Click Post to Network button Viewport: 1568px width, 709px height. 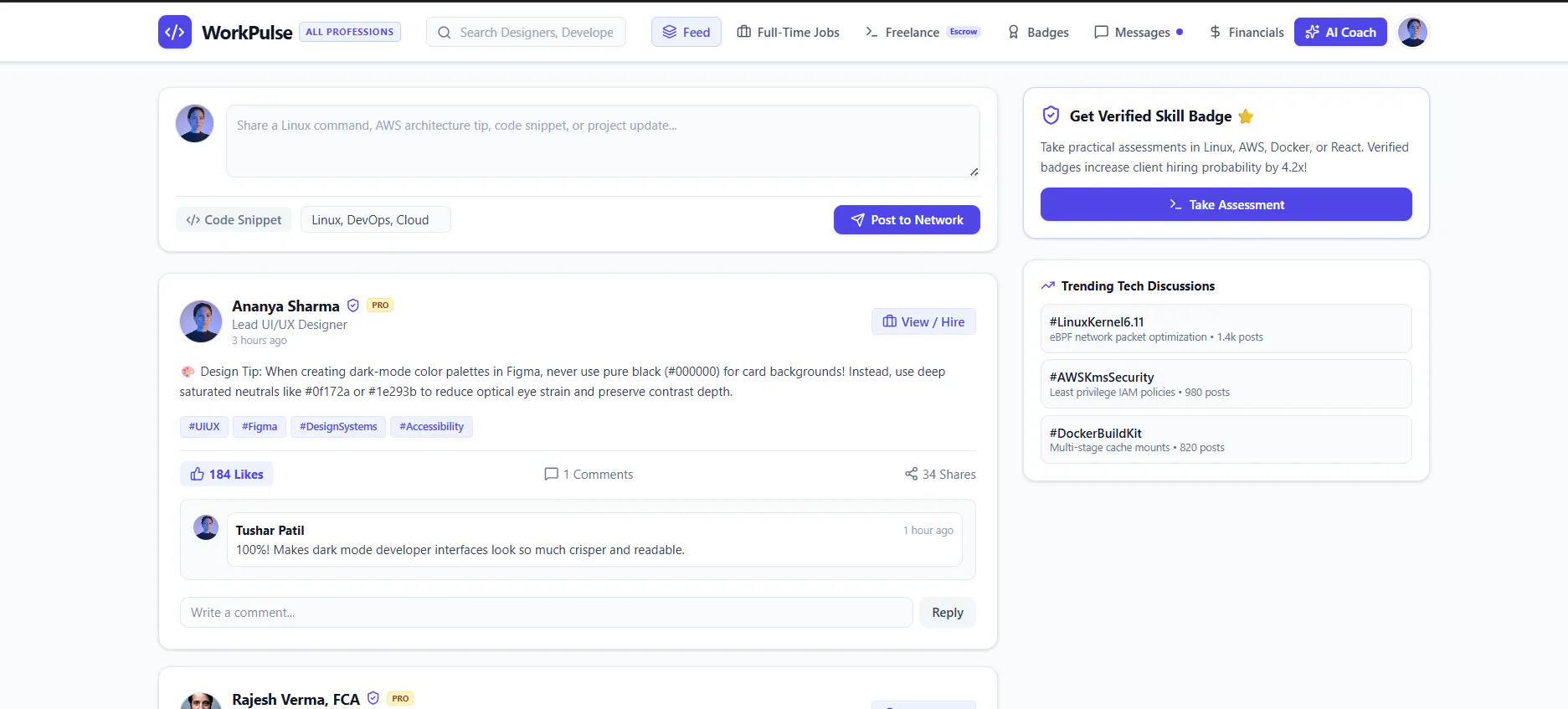[x=907, y=219]
